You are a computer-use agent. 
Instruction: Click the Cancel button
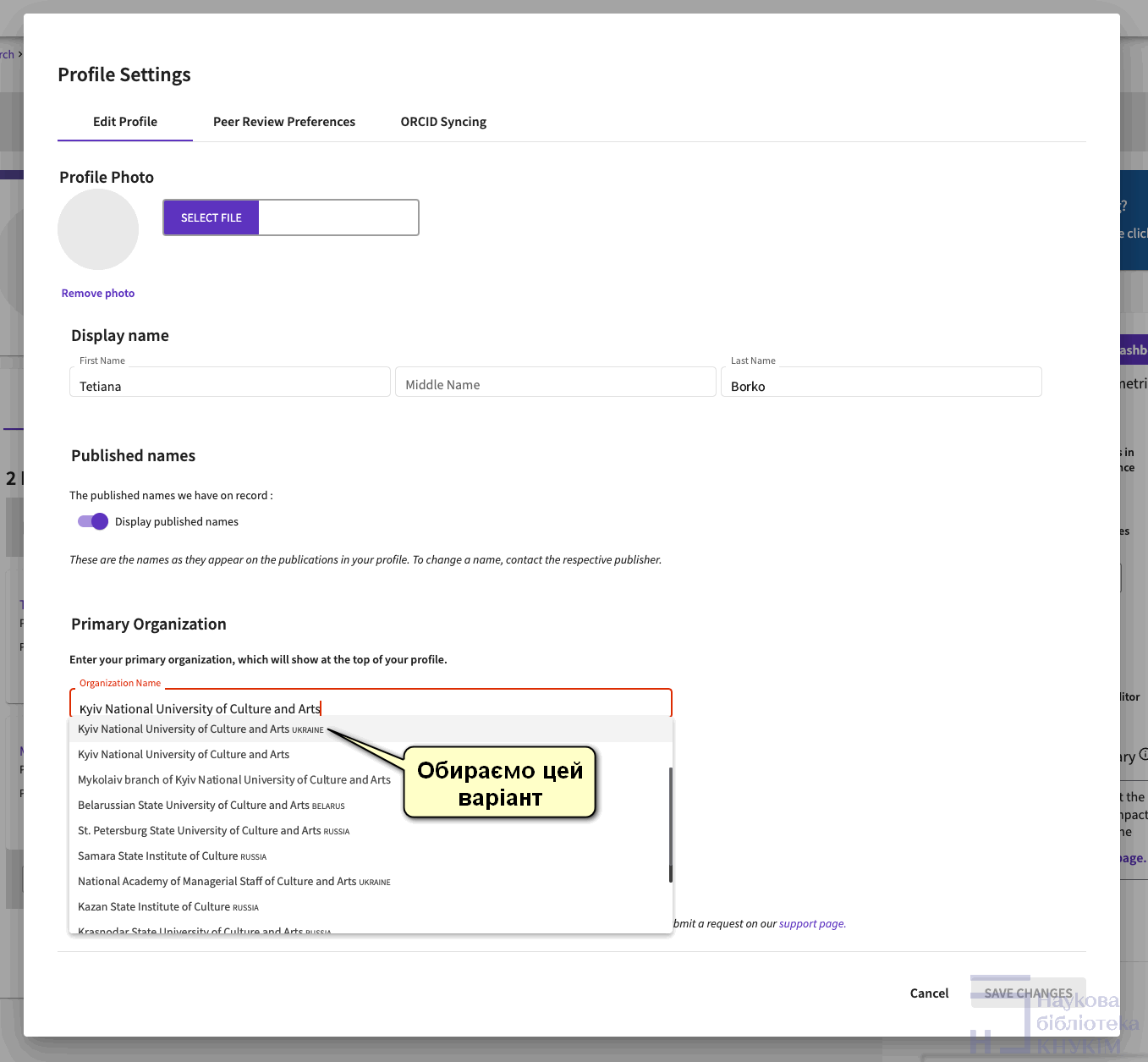coord(929,993)
